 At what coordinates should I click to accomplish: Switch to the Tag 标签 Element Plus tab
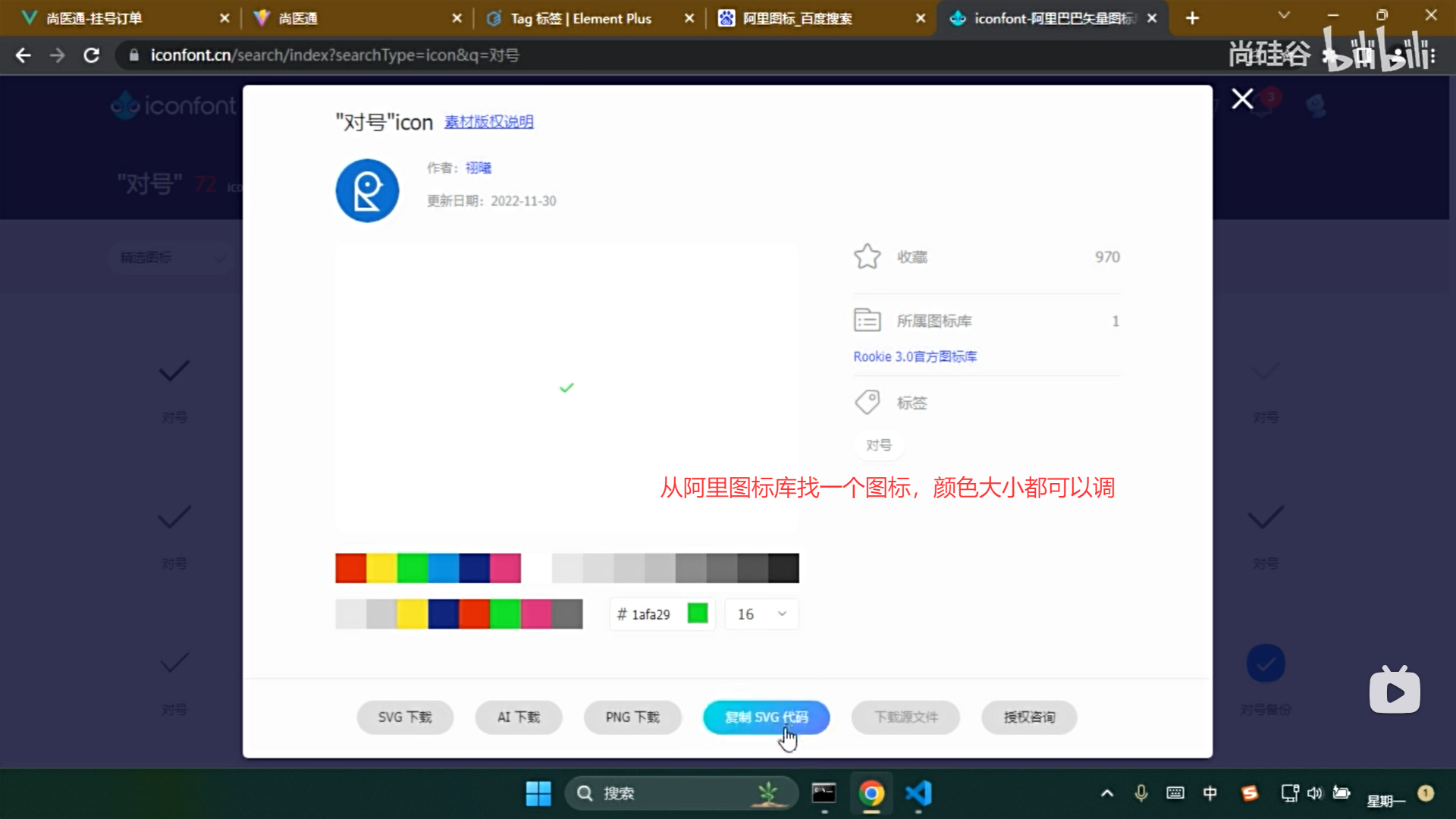580,18
